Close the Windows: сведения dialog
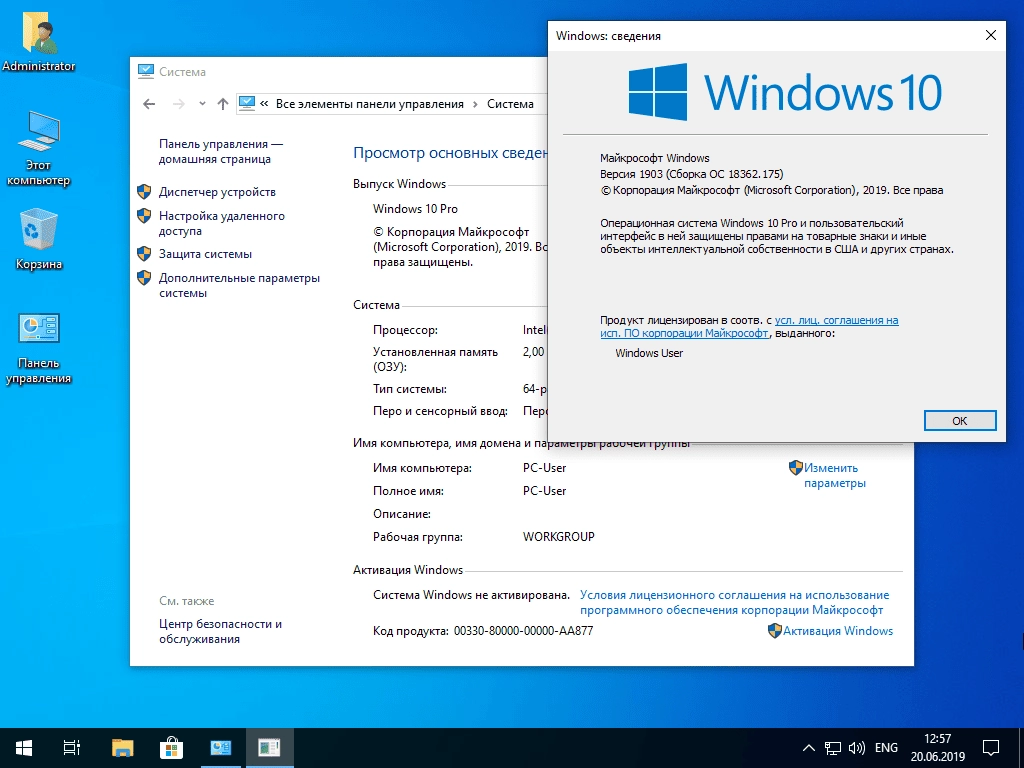1024x768 pixels. (991, 35)
